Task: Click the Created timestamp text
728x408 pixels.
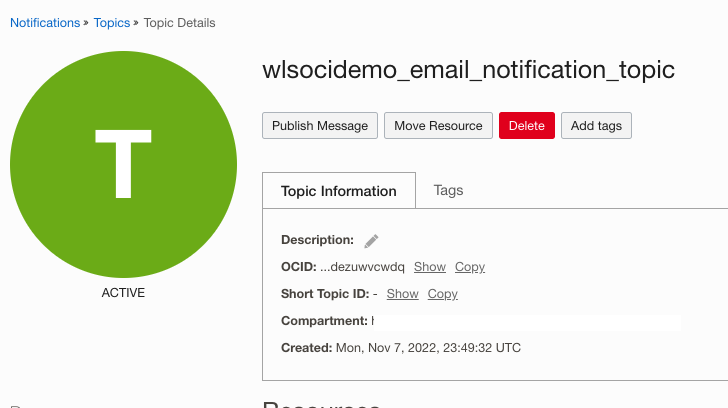Action: [428, 348]
